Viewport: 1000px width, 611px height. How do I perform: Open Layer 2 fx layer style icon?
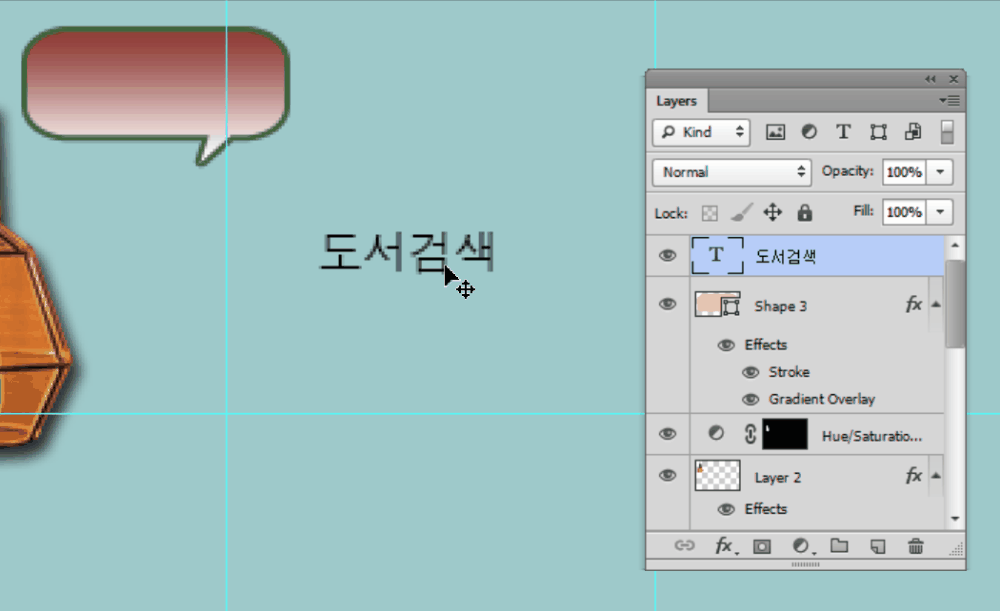[x=913, y=475]
